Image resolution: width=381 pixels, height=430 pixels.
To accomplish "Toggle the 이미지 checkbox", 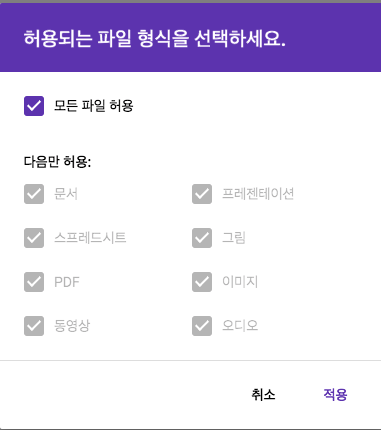I will [x=202, y=282].
